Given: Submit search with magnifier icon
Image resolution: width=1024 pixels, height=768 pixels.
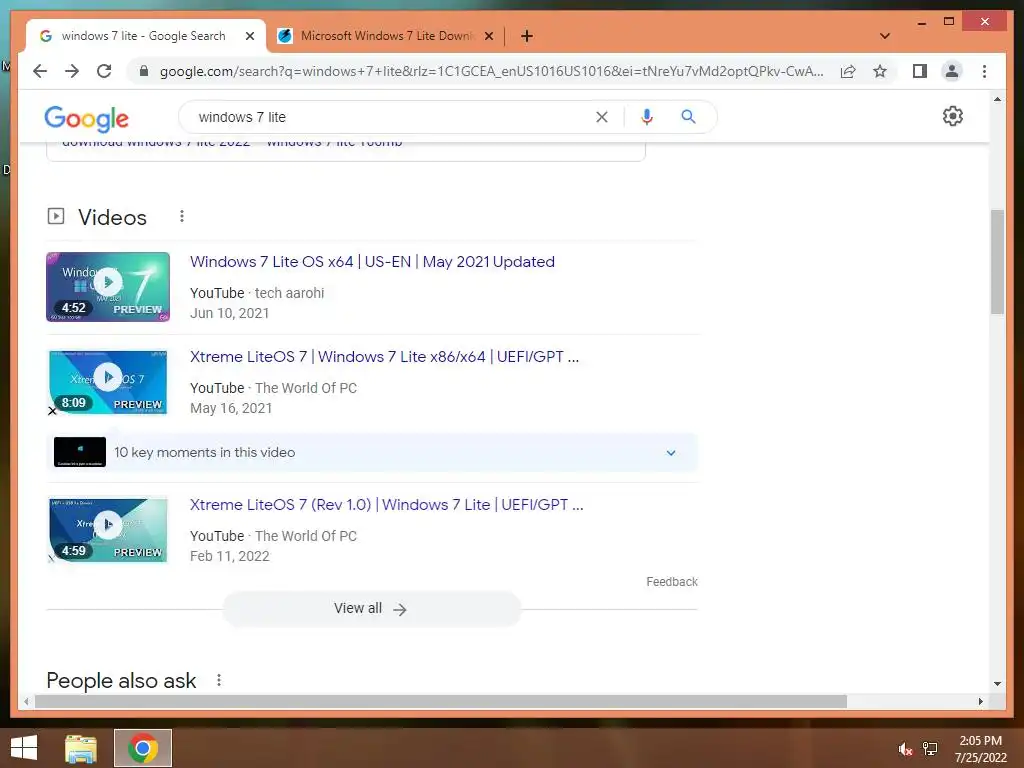Looking at the screenshot, I should [688, 117].
